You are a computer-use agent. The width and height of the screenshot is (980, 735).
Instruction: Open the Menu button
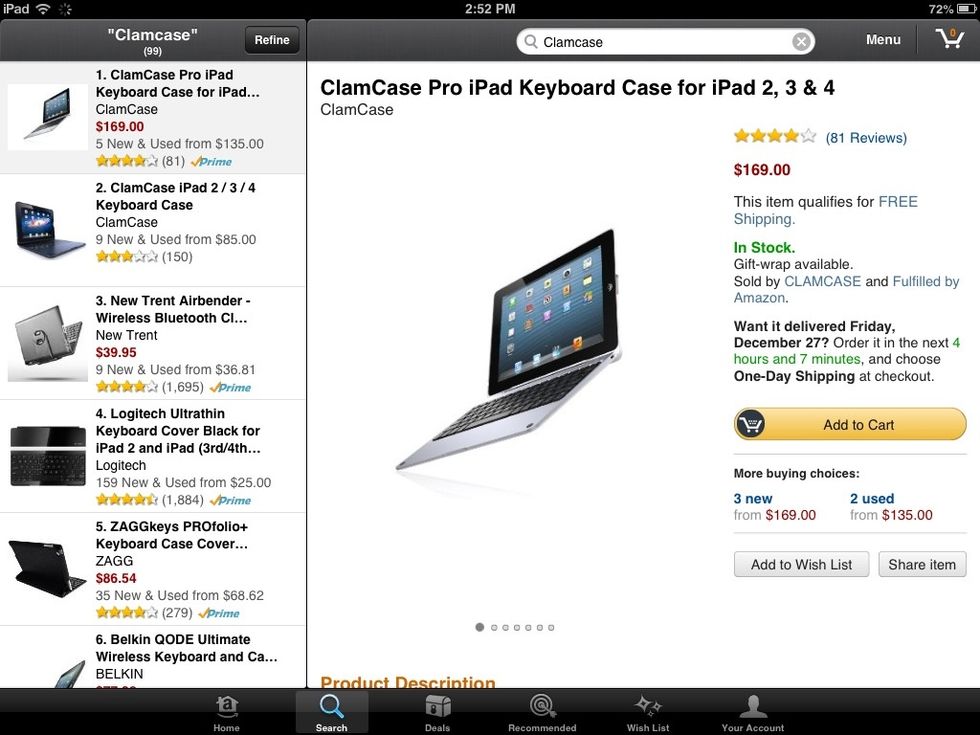click(x=883, y=39)
